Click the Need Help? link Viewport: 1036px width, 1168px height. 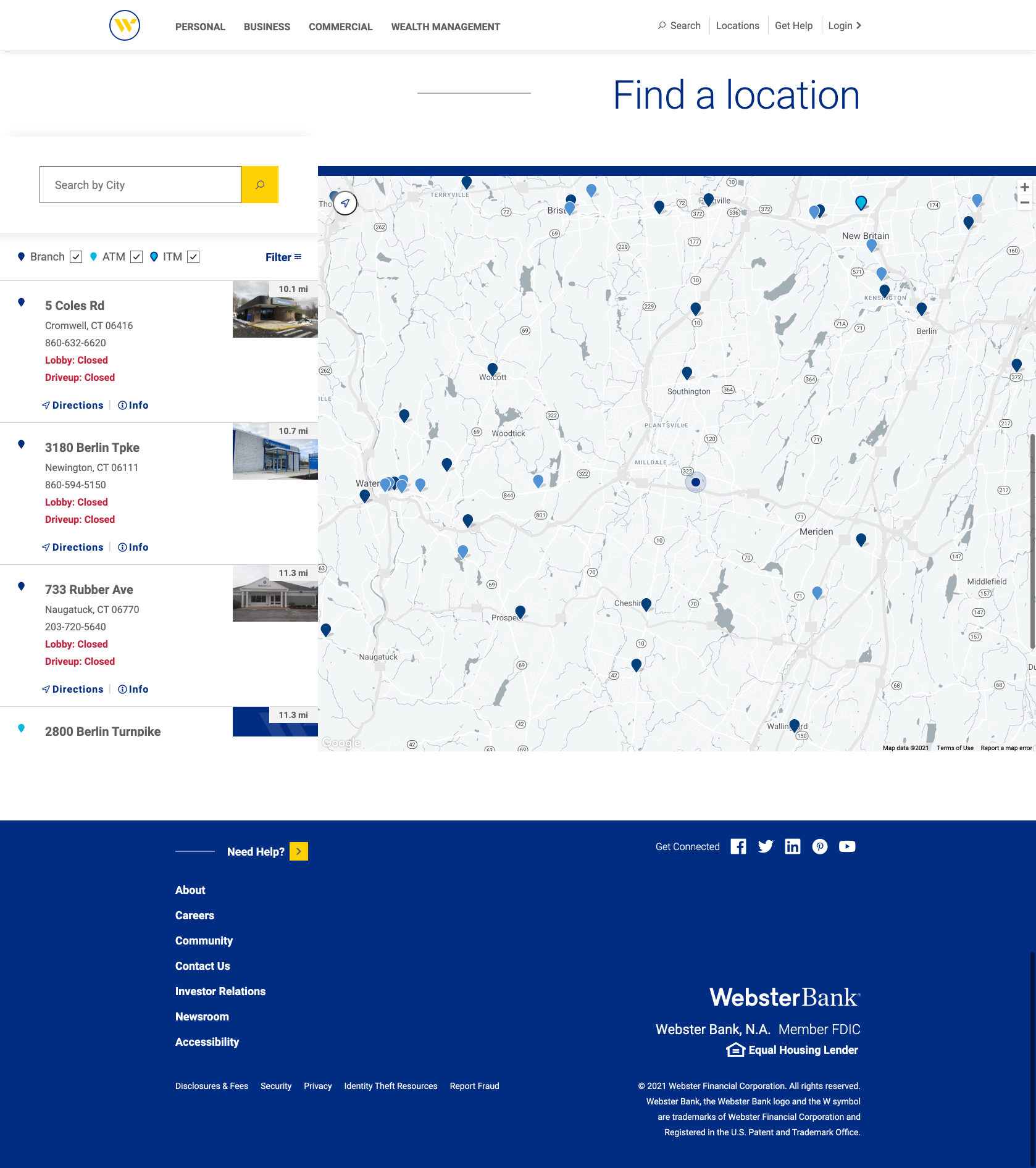pyautogui.click(x=256, y=851)
